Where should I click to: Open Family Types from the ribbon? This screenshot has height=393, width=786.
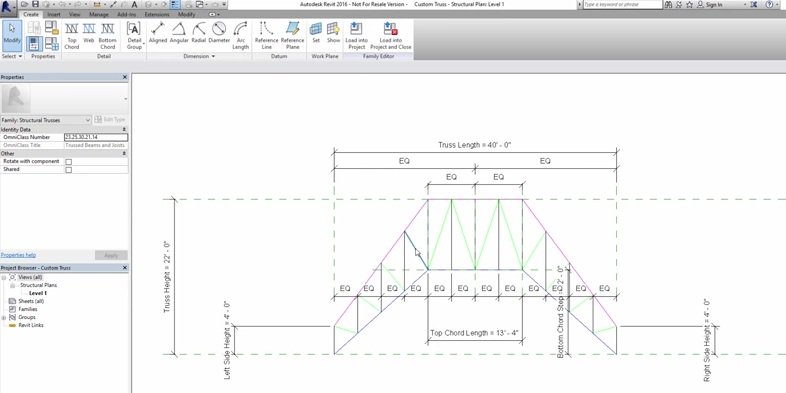coord(52,44)
